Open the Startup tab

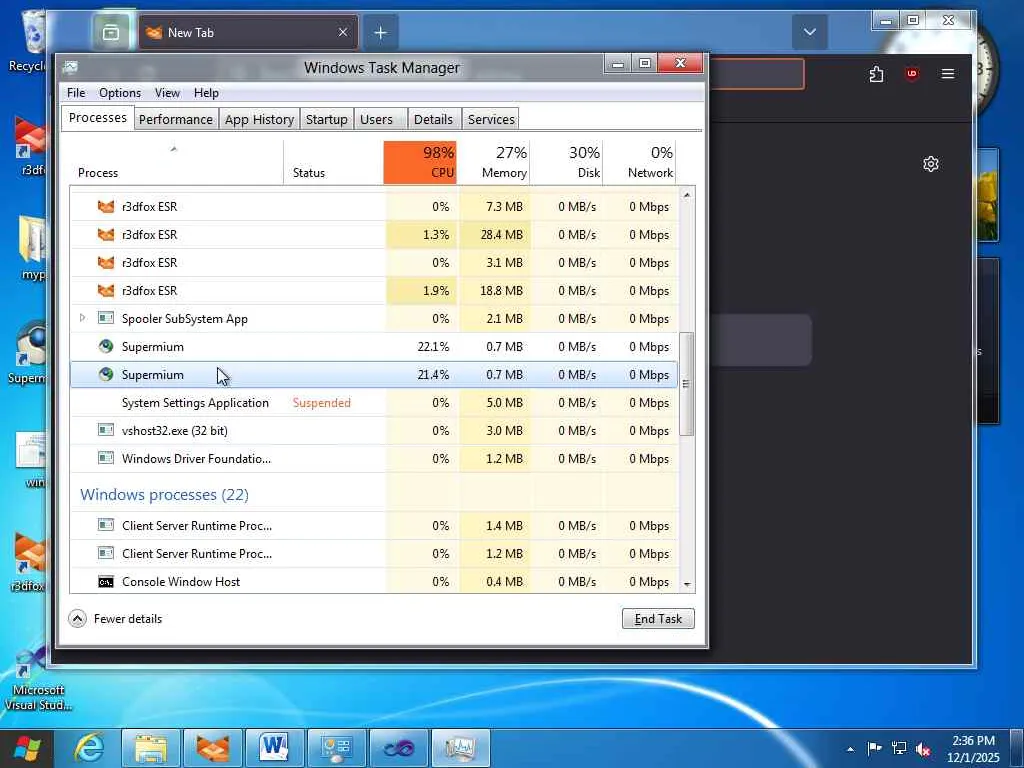click(327, 119)
